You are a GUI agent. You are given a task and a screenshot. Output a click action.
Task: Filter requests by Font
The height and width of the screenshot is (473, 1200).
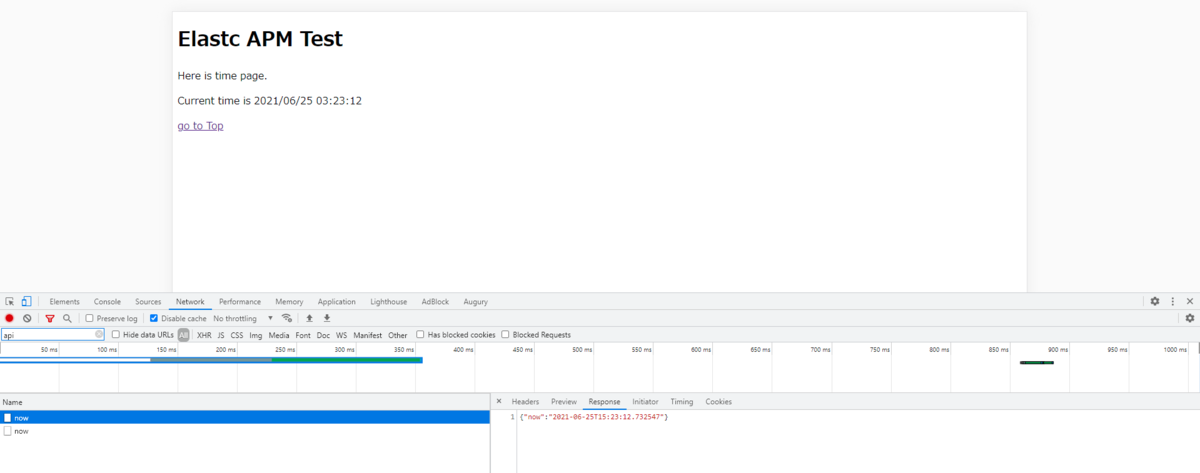303,335
